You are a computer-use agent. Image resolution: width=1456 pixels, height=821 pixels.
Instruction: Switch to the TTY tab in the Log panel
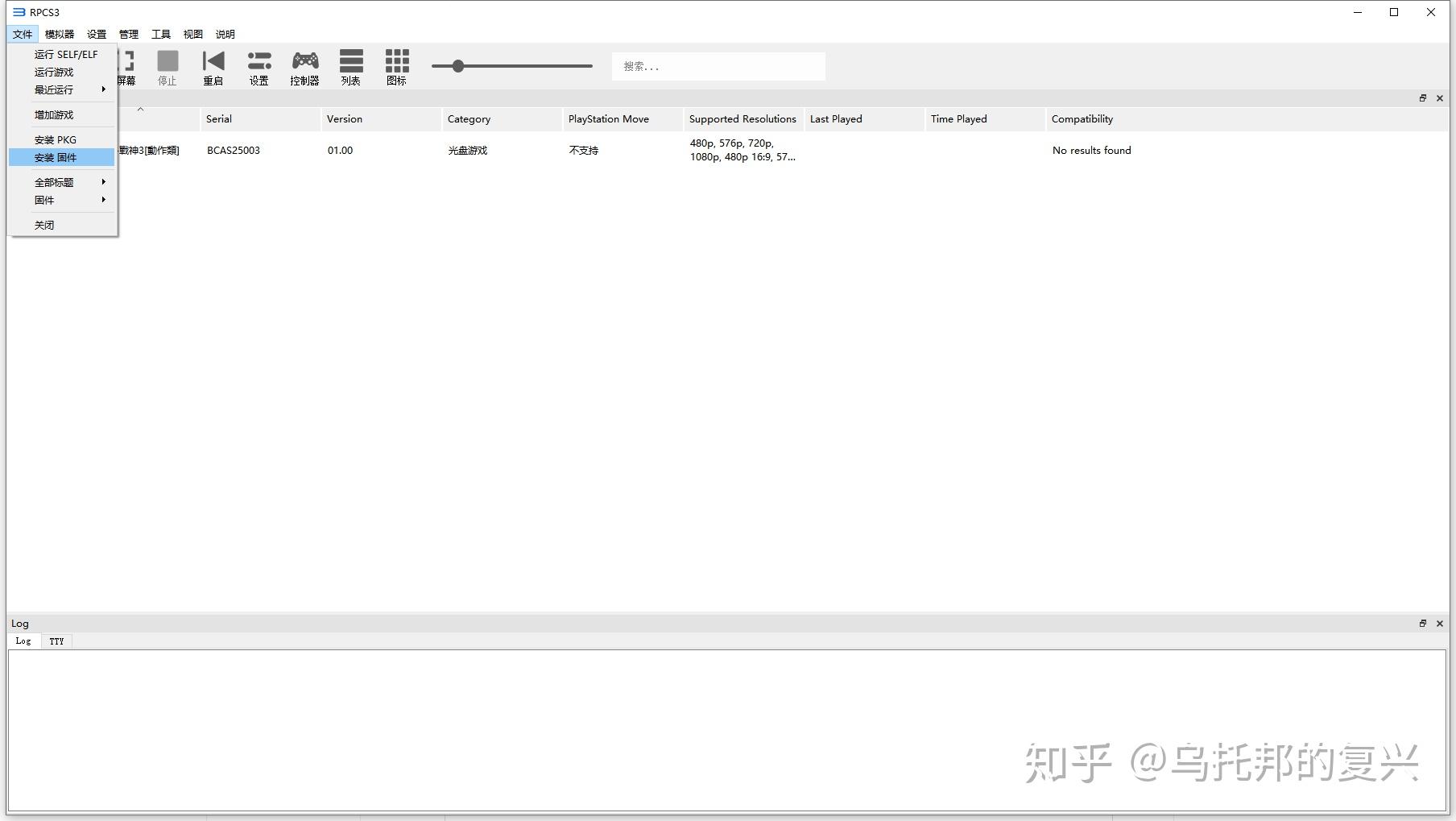pyautogui.click(x=56, y=641)
